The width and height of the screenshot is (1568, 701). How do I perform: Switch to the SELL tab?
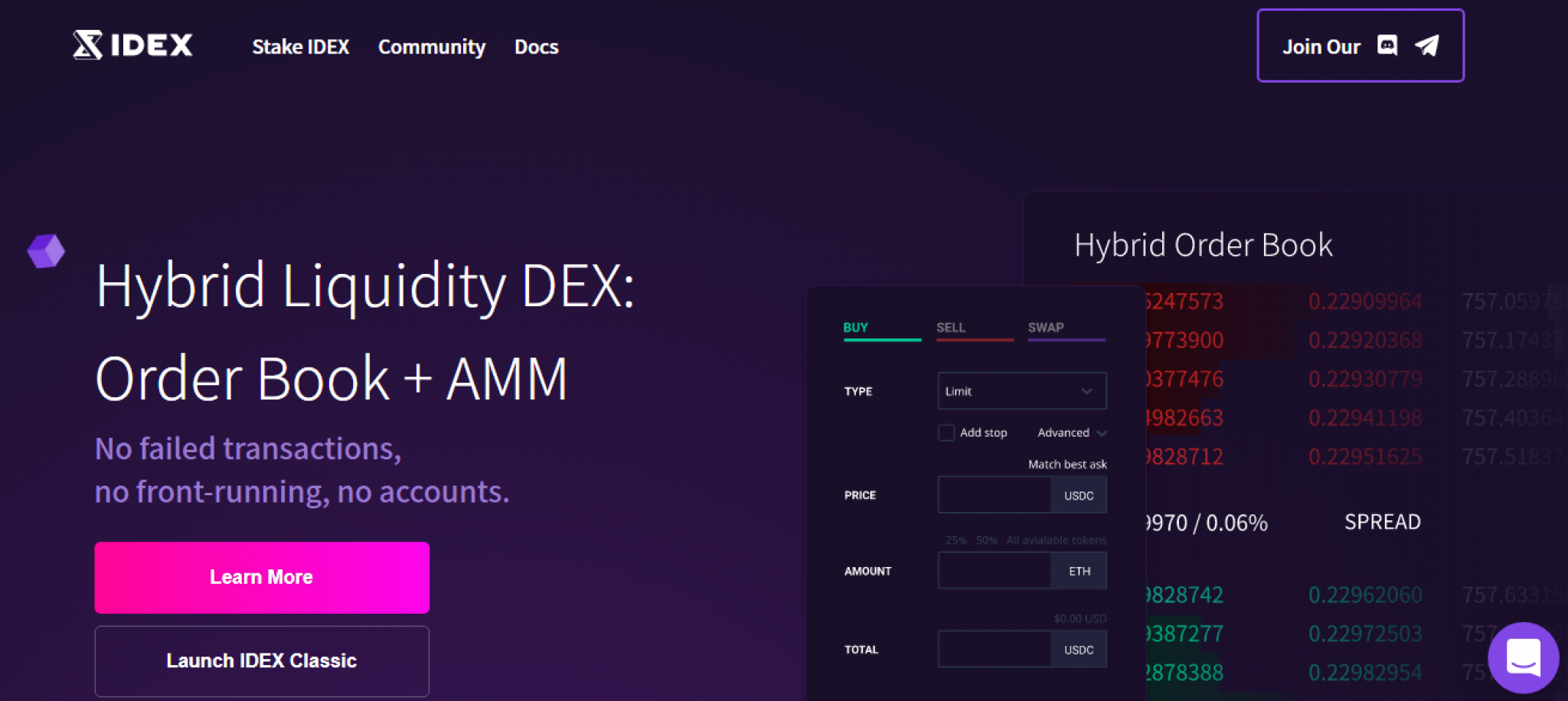tap(951, 328)
